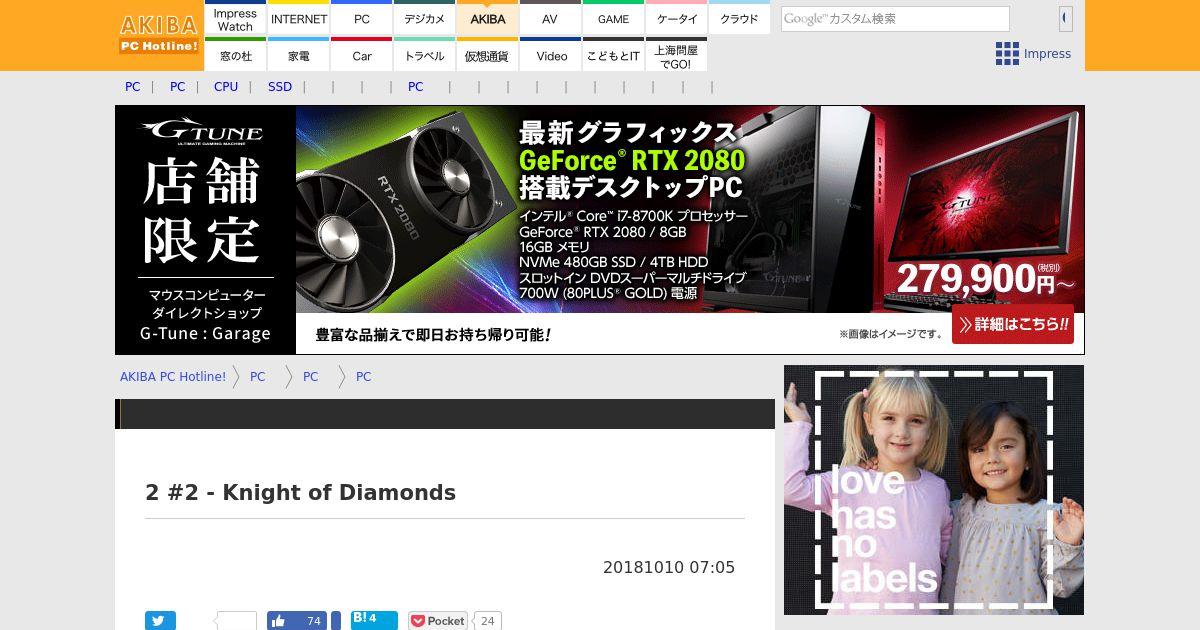Viewport: 1200px width, 630px height.
Task: Click the AKIBA PC Hotline! logo
Action: pos(159,34)
